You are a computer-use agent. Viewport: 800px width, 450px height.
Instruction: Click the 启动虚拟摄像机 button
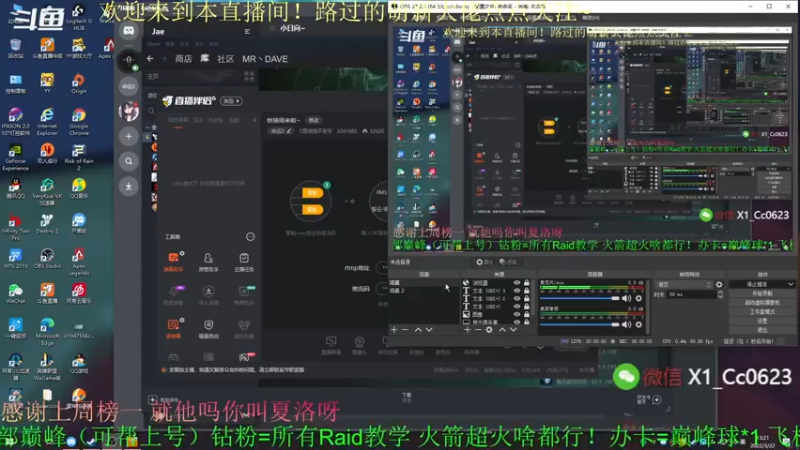click(762, 303)
